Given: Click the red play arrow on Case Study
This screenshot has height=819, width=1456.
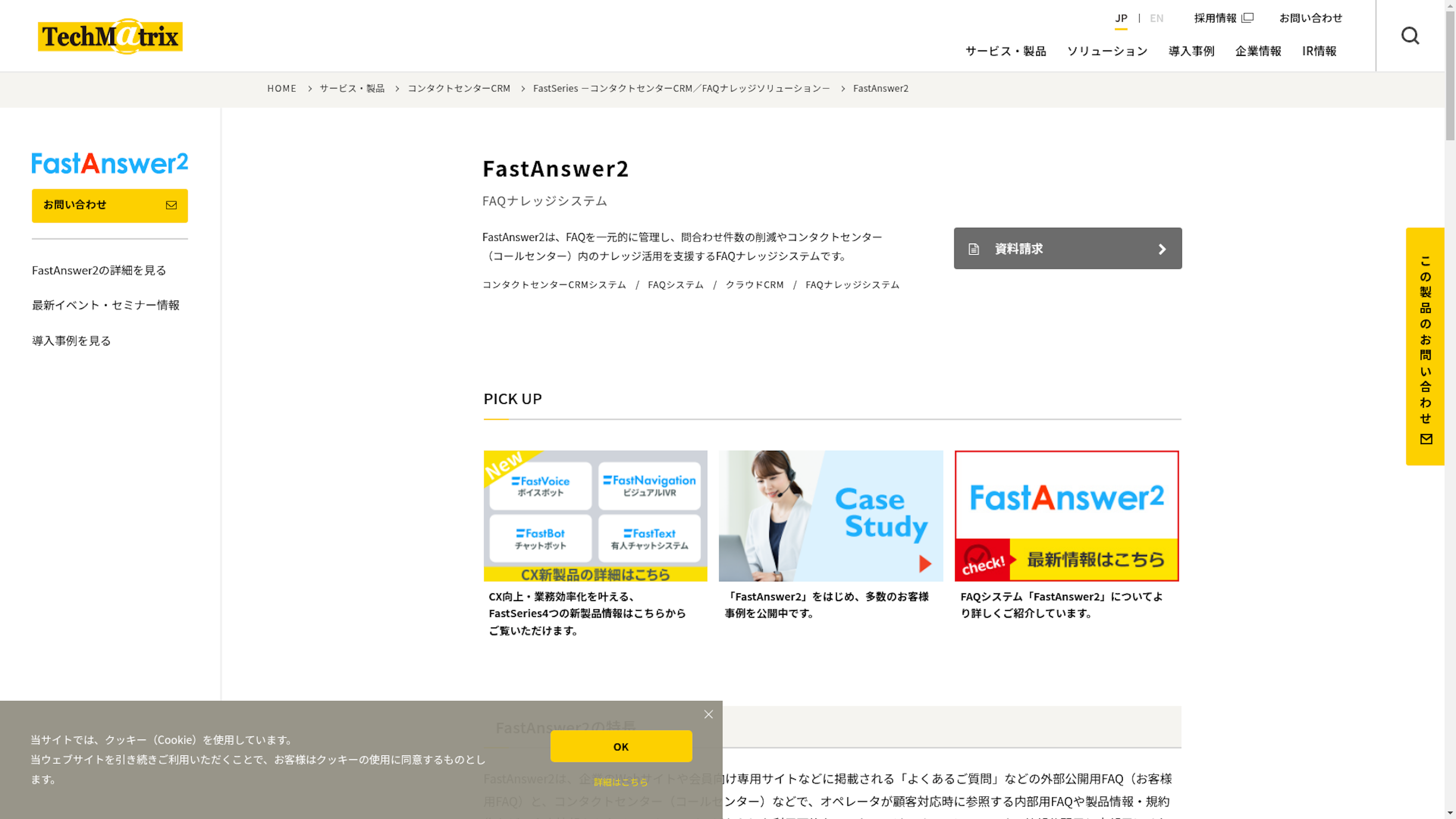Looking at the screenshot, I should point(925,563).
